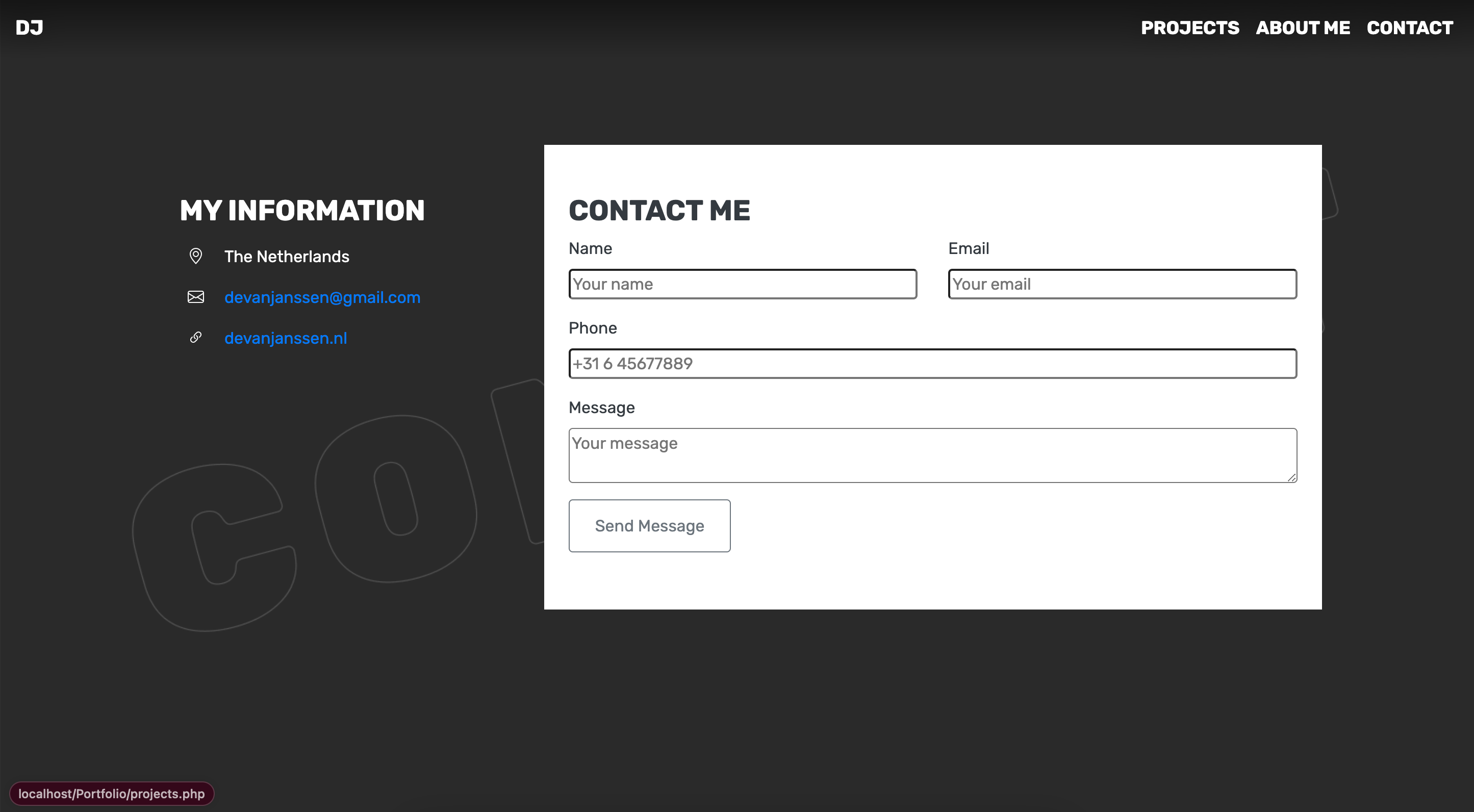Select CONTACT in the navigation
This screenshot has width=1474, height=812.
pos(1410,28)
